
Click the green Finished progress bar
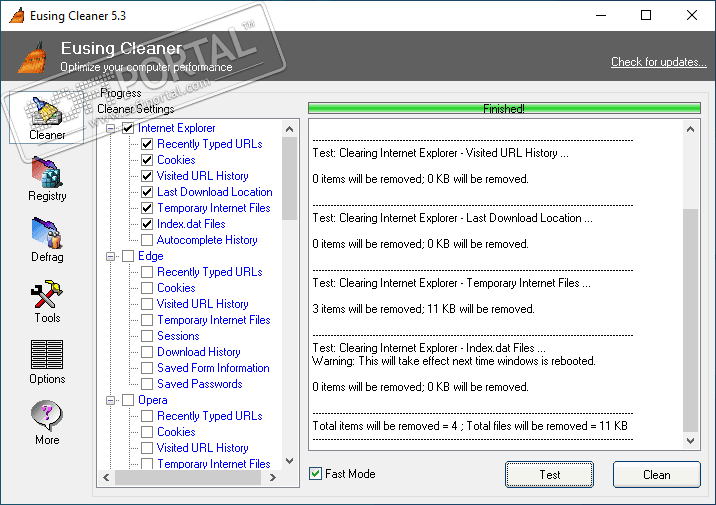[x=504, y=108]
